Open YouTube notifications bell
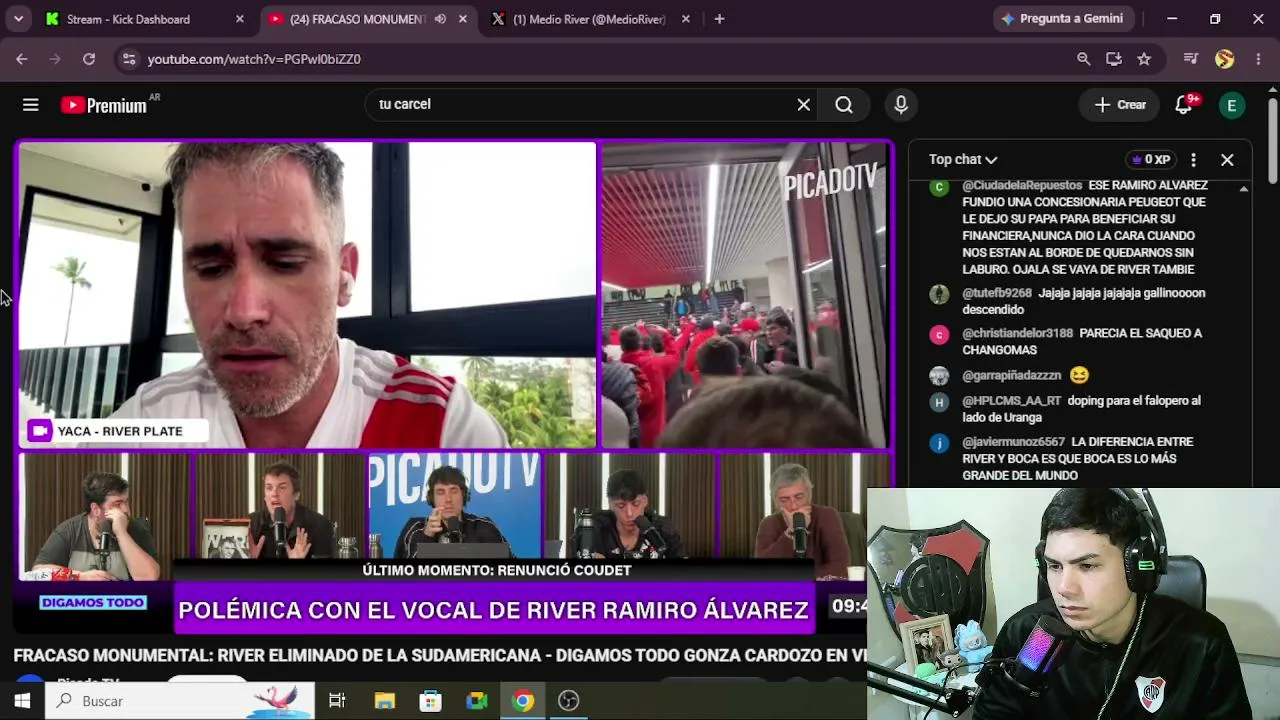This screenshot has height=720, width=1280. (1184, 105)
